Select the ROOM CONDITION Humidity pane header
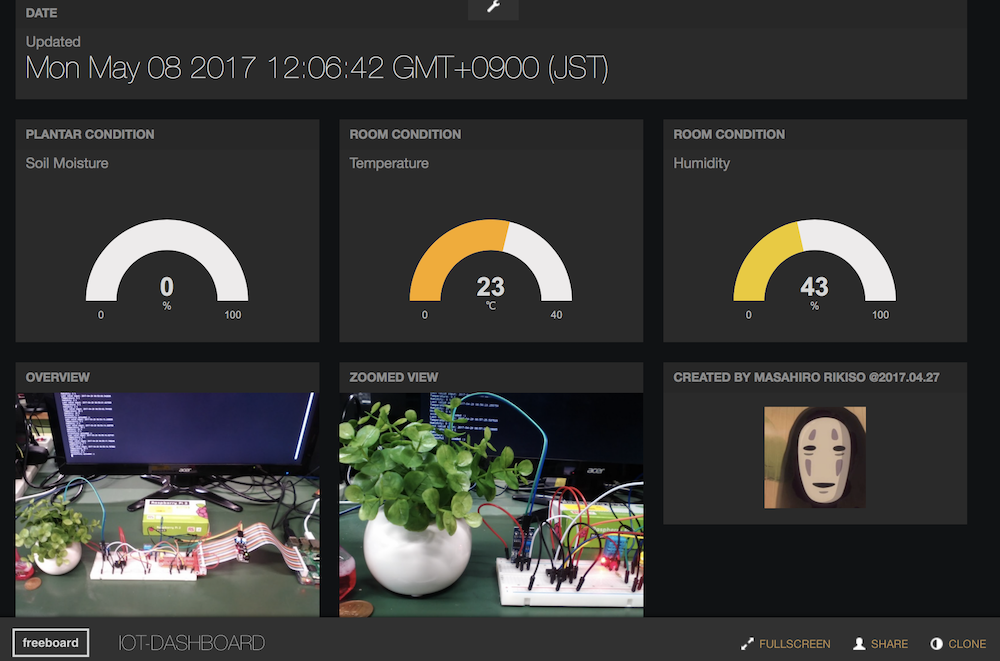 coord(729,134)
